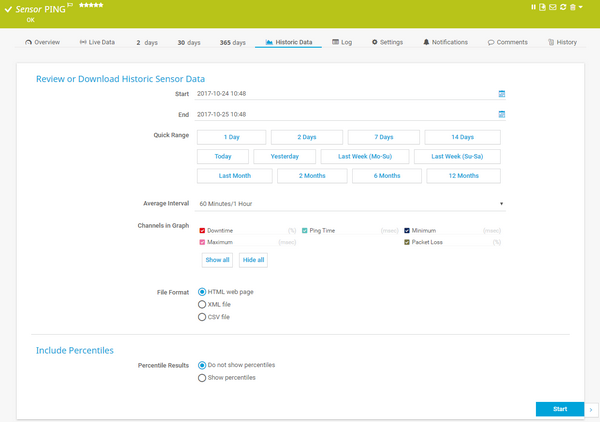
Task: Select XML file format
Action: click(x=202, y=305)
